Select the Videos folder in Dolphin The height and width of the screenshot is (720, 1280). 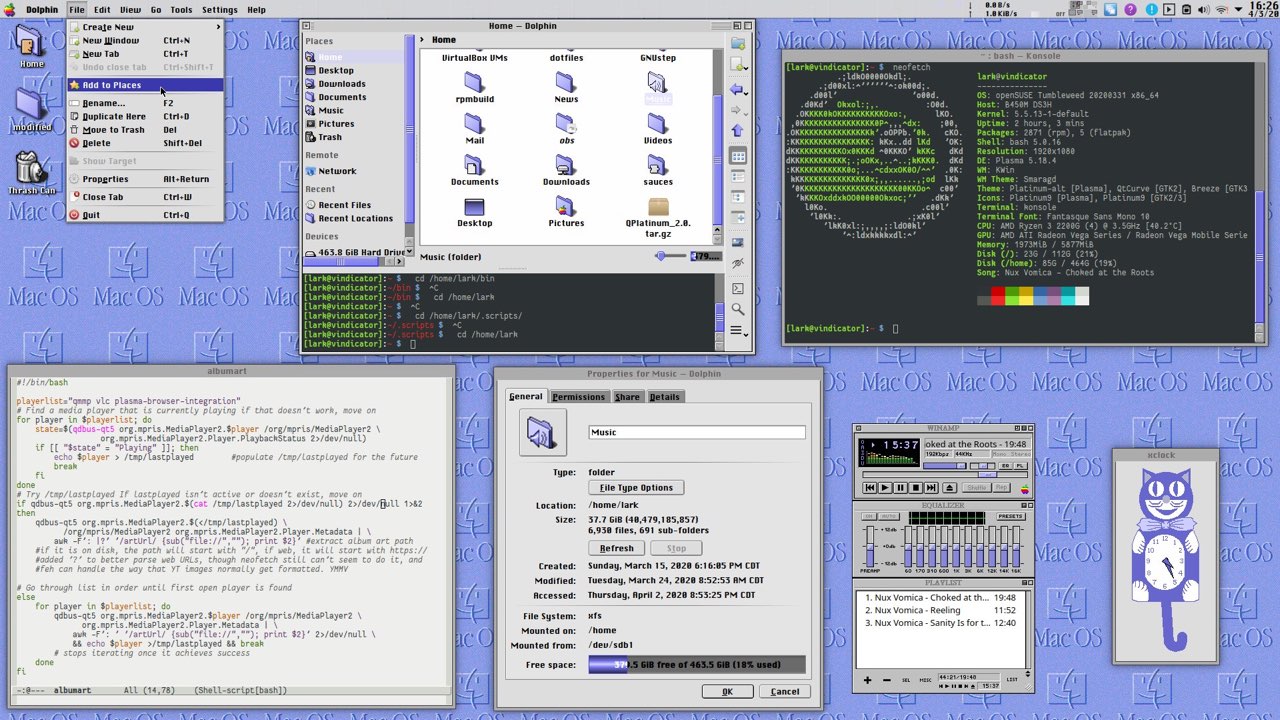pyautogui.click(x=657, y=129)
